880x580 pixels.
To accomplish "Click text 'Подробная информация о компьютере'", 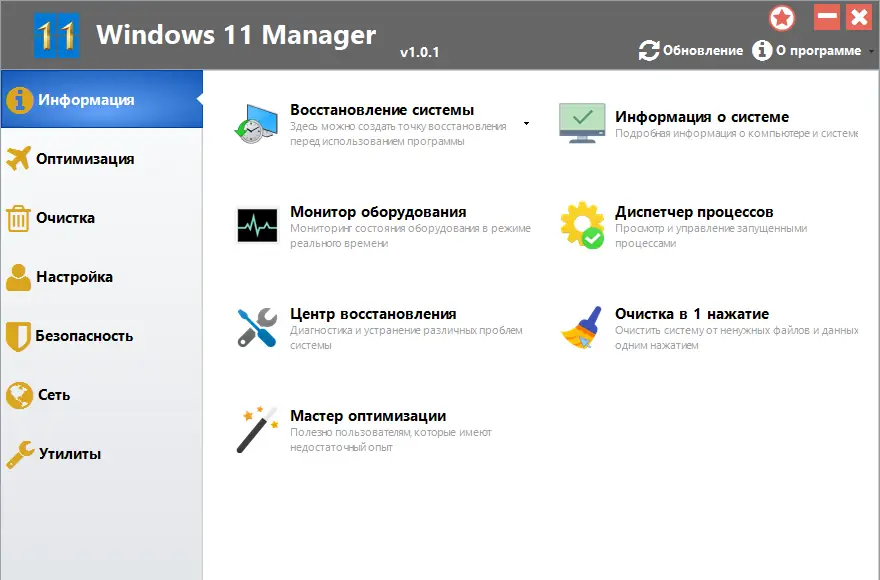I will pos(712,134).
